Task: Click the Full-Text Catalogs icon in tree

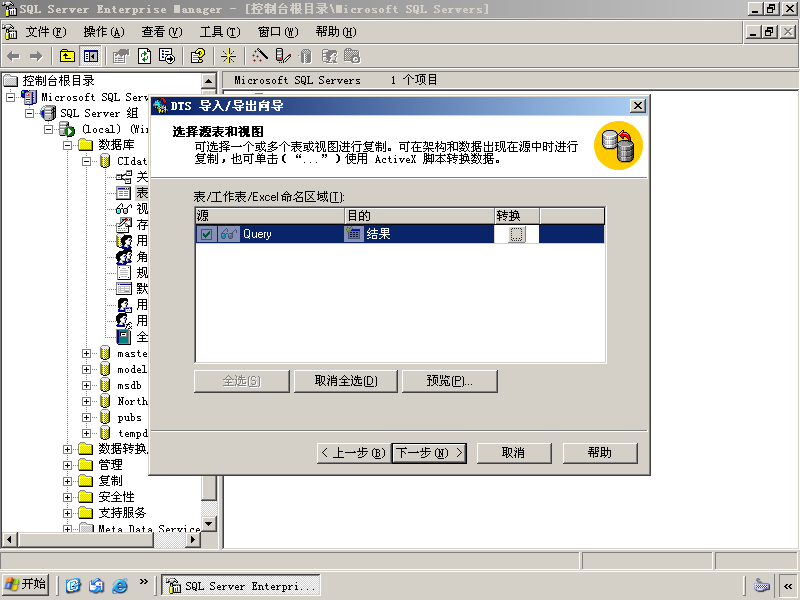Action: [x=124, y=337]
